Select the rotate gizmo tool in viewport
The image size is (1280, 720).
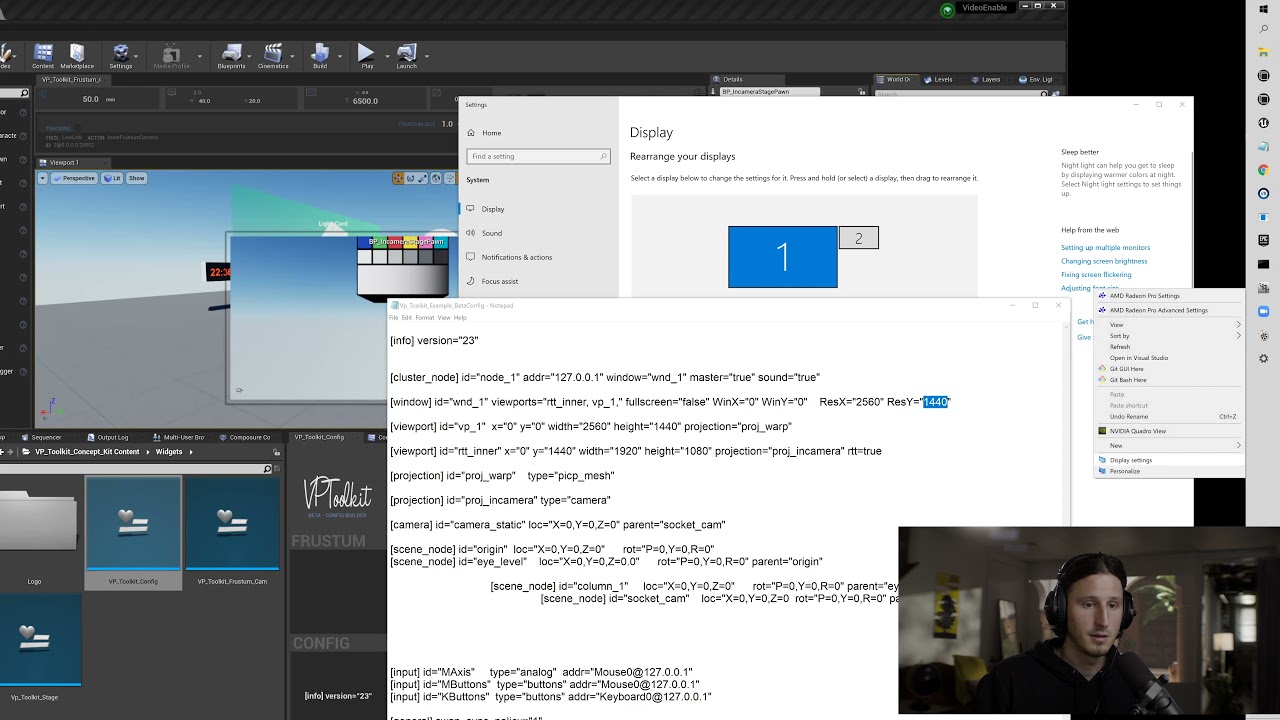(x=410, y=178)
